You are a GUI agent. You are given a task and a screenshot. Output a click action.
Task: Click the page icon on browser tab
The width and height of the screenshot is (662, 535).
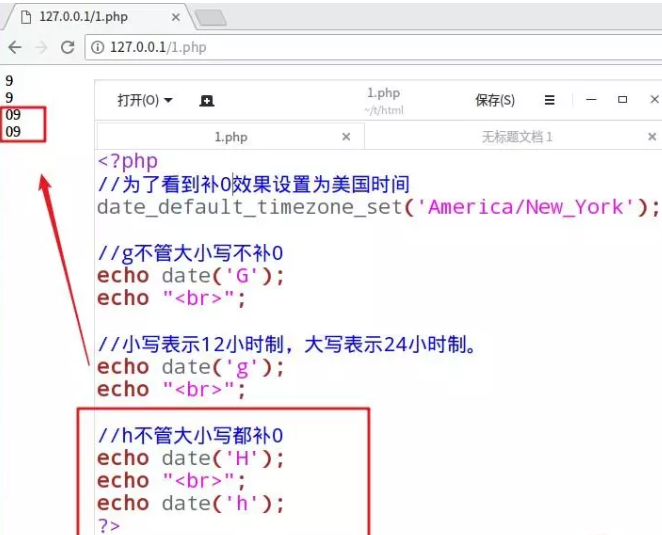pyautogui.click(x=26, y=17)
